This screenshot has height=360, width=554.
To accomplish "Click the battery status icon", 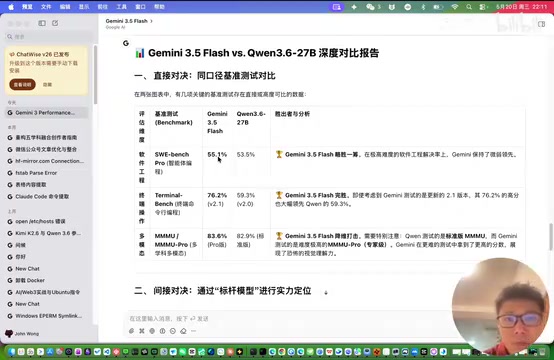I will [x=438, y=7].
